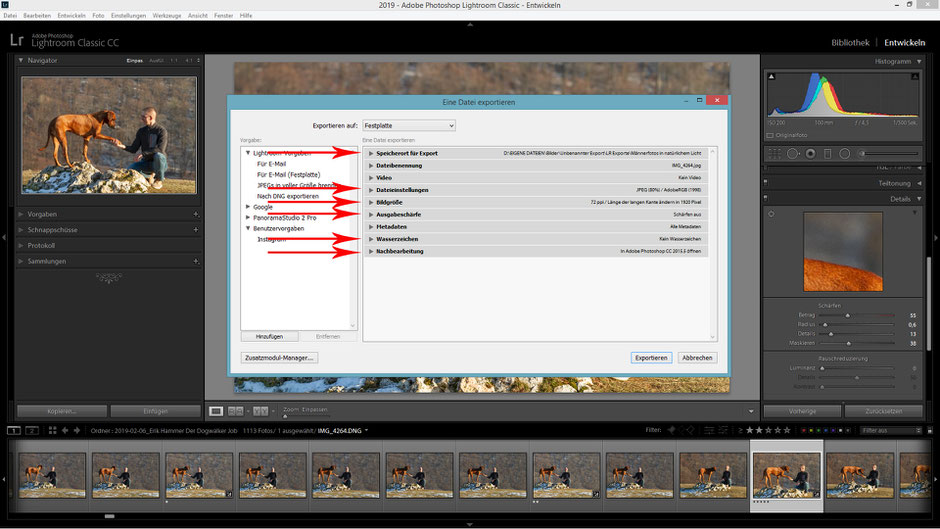Click the Kopieren button

(x=62, y=411)
